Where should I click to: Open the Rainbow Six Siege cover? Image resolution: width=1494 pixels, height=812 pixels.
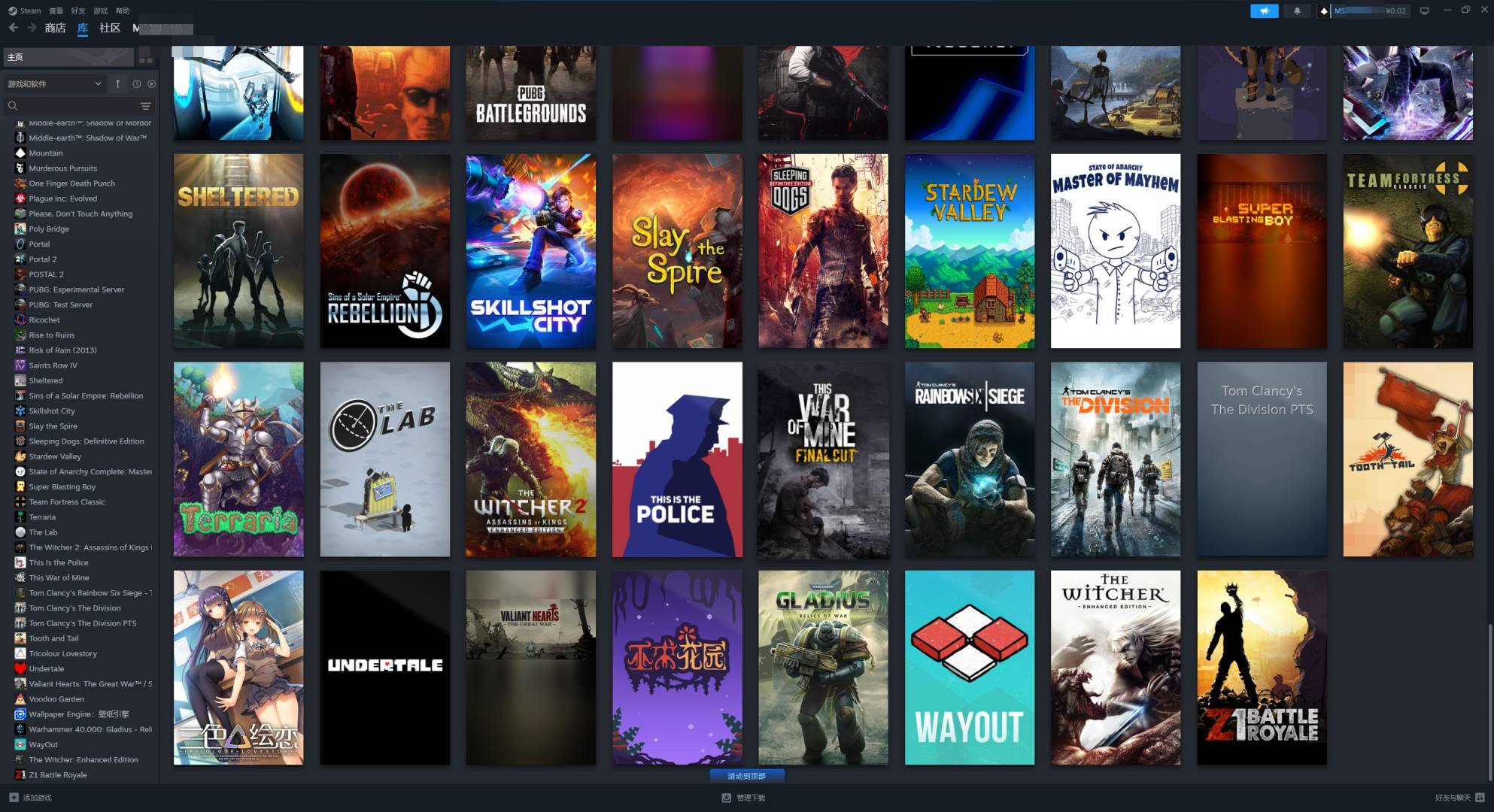click(x=970, y=459)
